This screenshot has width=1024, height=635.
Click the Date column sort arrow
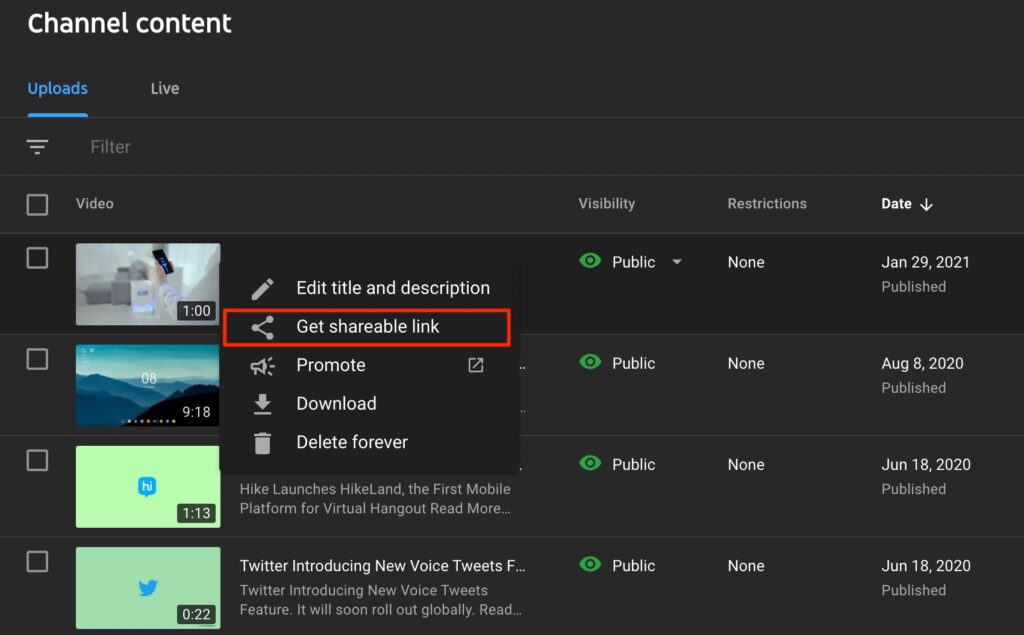[925, 204]
